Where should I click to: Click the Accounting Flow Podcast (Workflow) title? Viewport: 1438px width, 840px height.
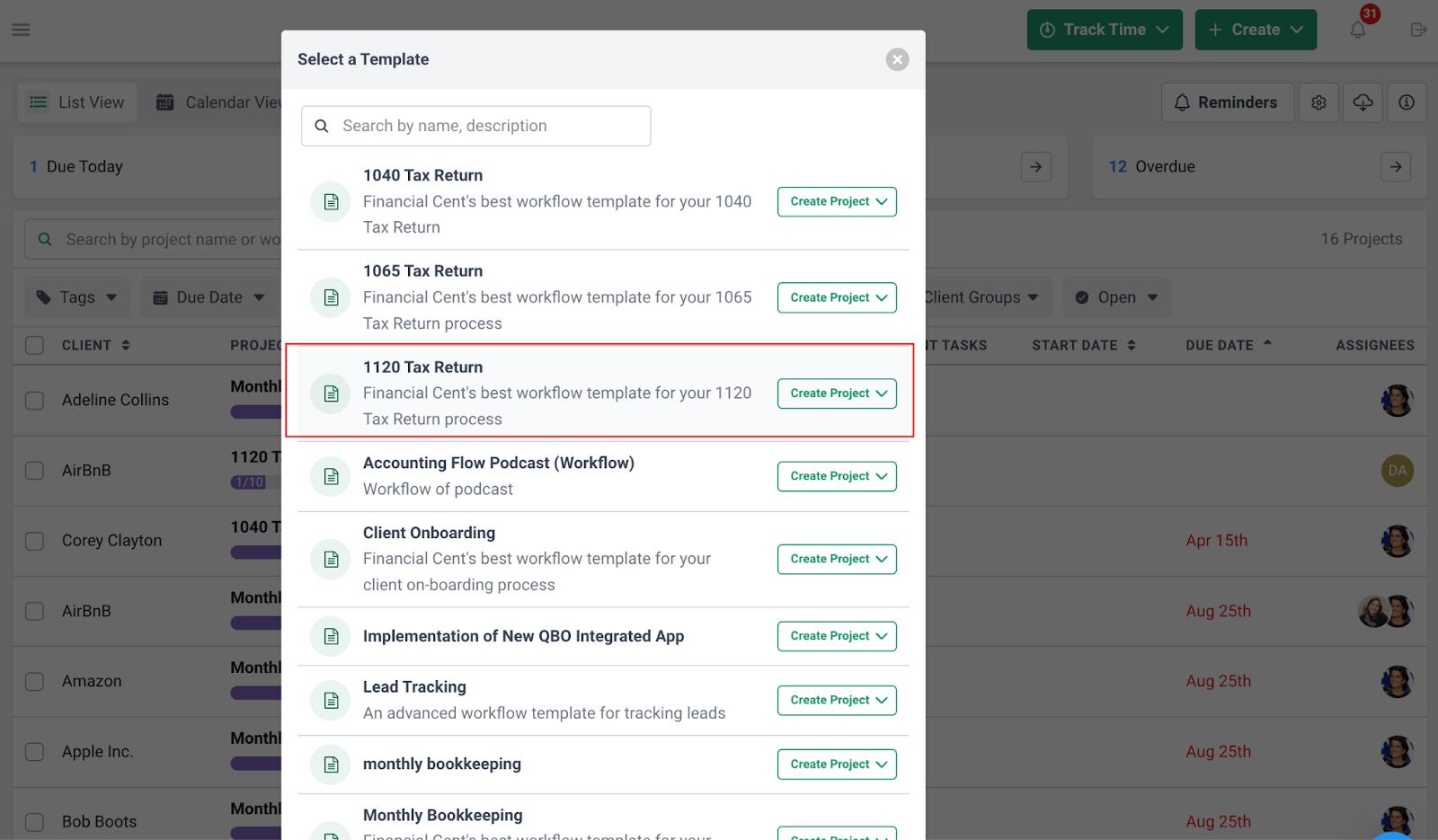499,463
